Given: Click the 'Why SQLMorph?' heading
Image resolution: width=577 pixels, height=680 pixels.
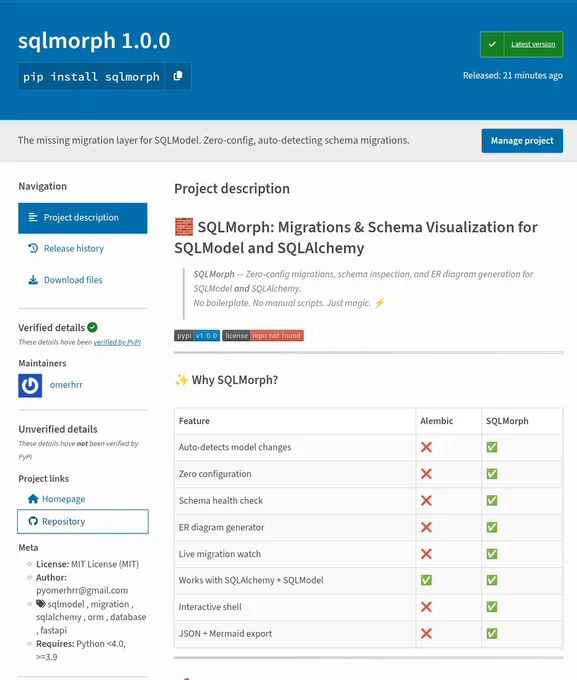Looking at the screenshot, I should click(235, 380).
